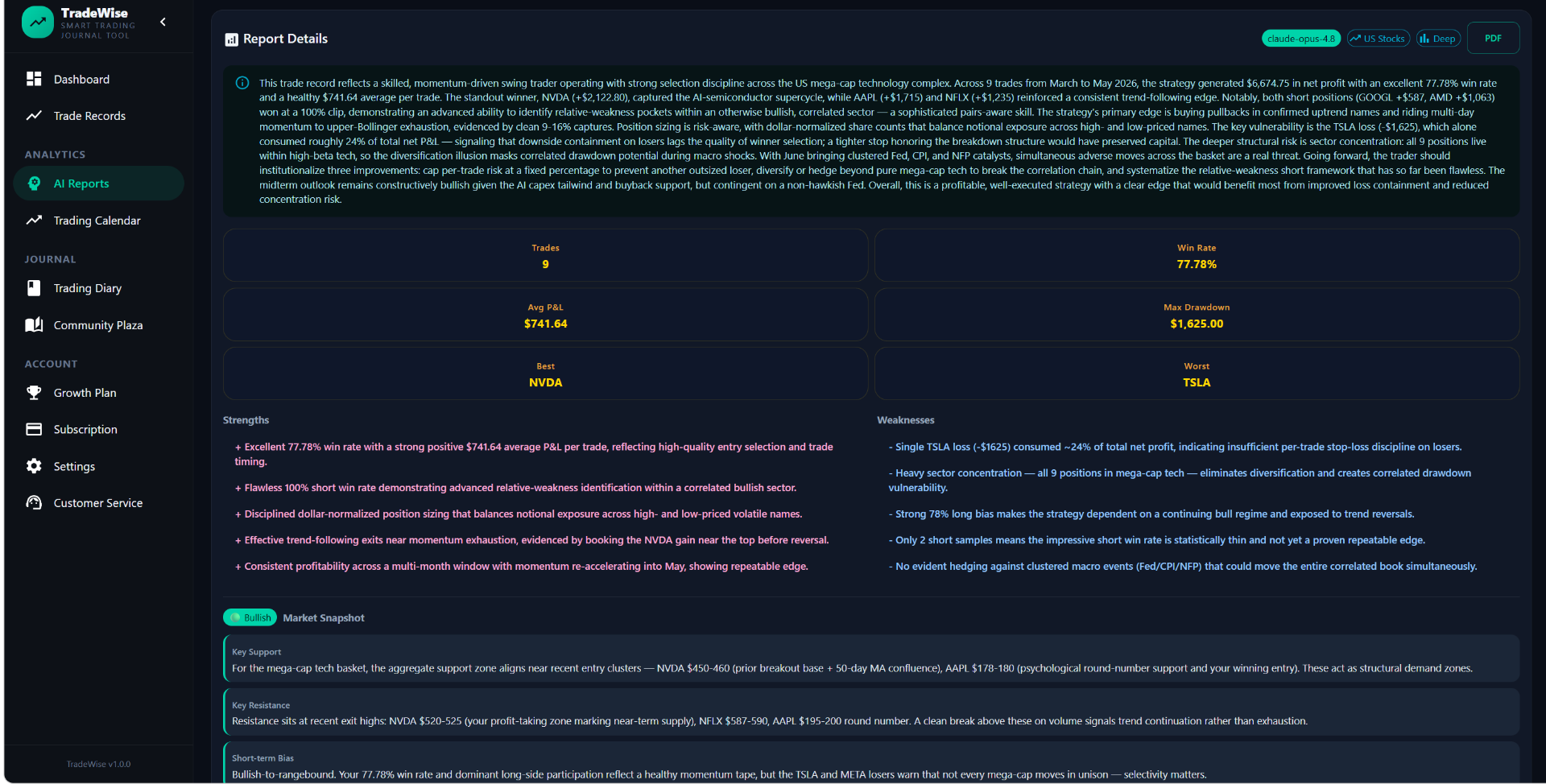Click the Best ticker NVDA

click(x=545, y=382)
